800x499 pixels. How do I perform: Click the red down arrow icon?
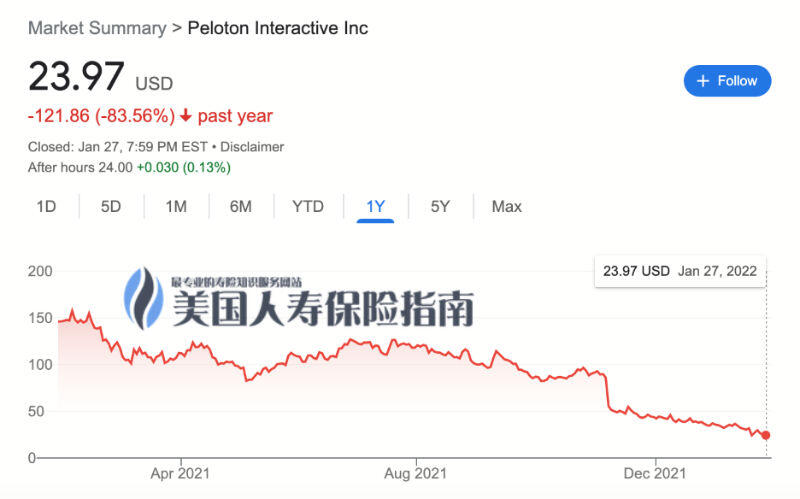186,115
